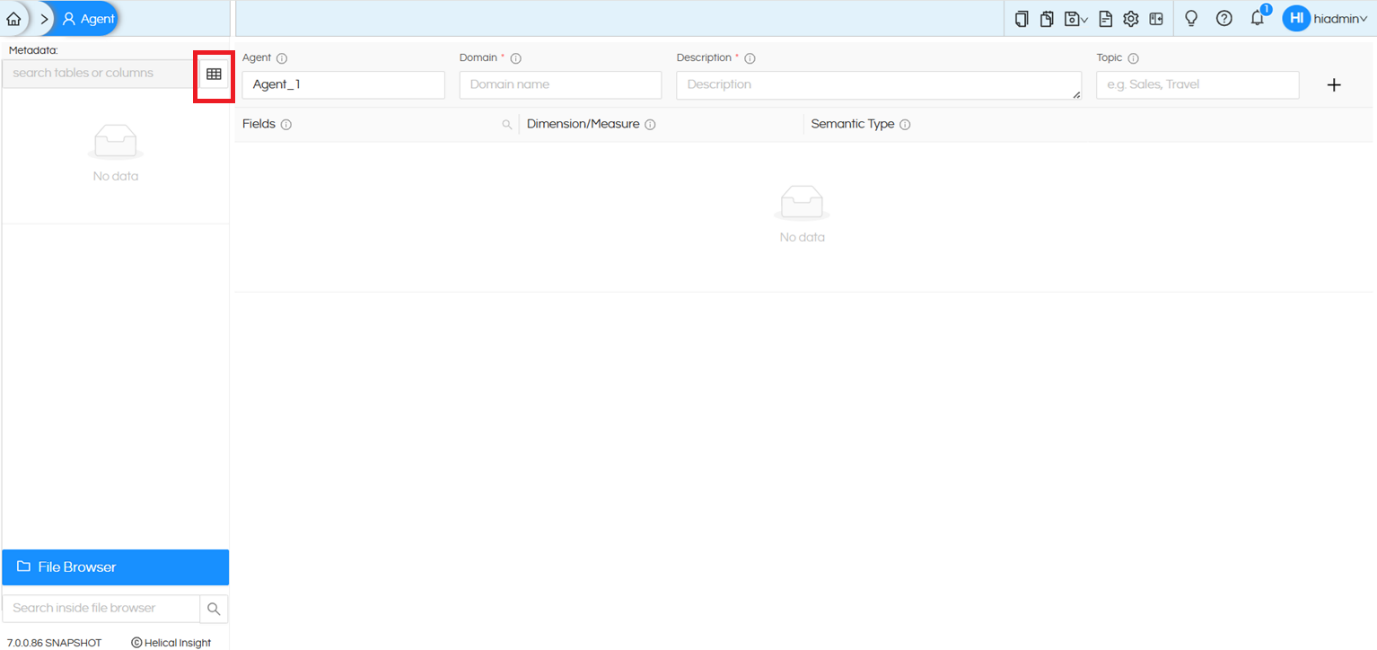Screen dimensions: 1377x650
Task: Show info for Dimension/Measure column
Action: point(650,125)
